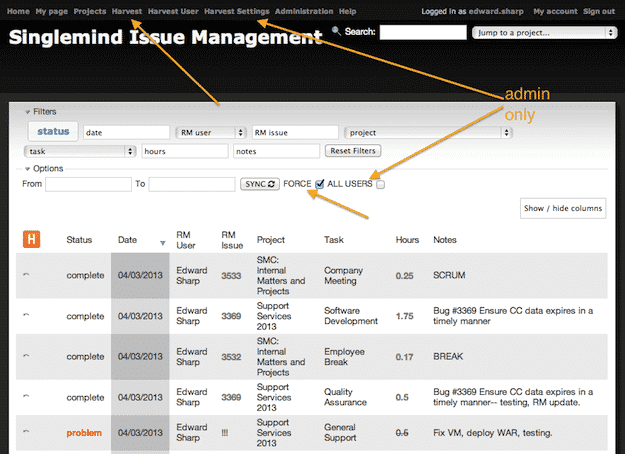This screenshot has width=625, height=454.
Task: Click row icon for BREAK entry
Action: click(26, 356)
